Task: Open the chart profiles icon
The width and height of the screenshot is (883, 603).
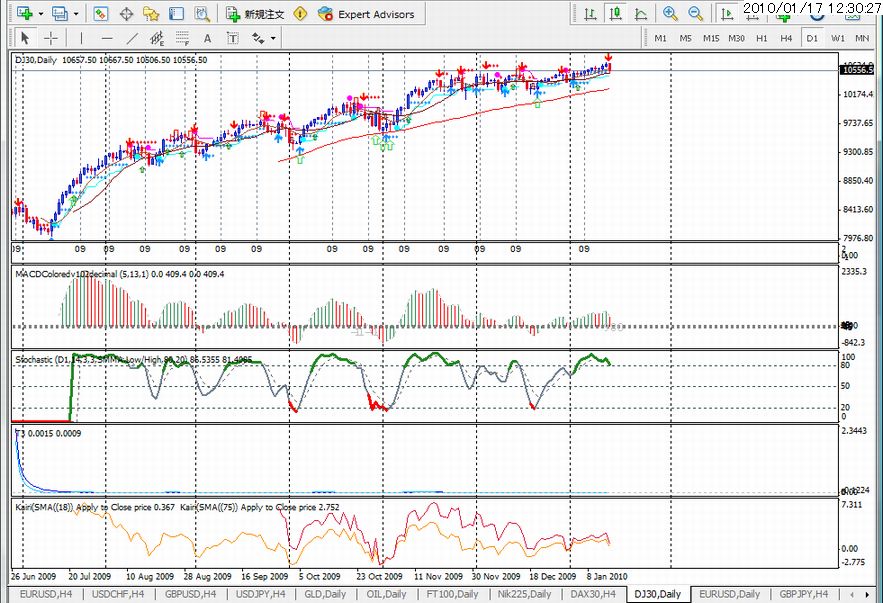Action: [59, 13]
